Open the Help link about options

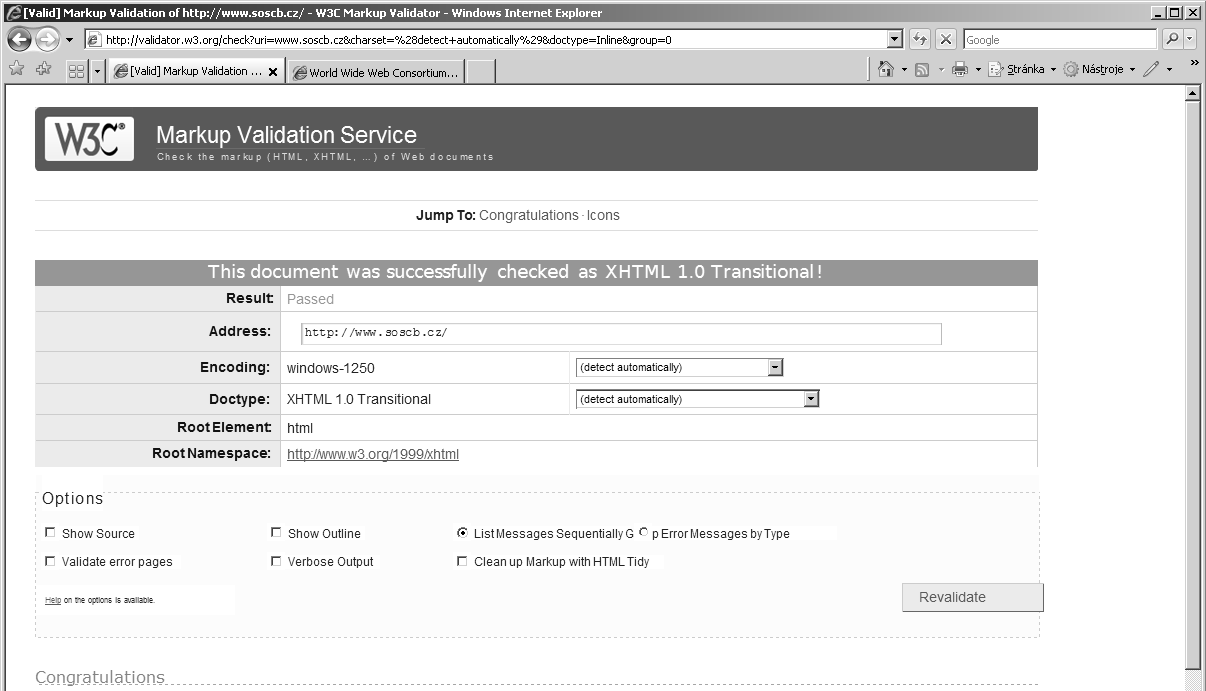tap(53, 600)
